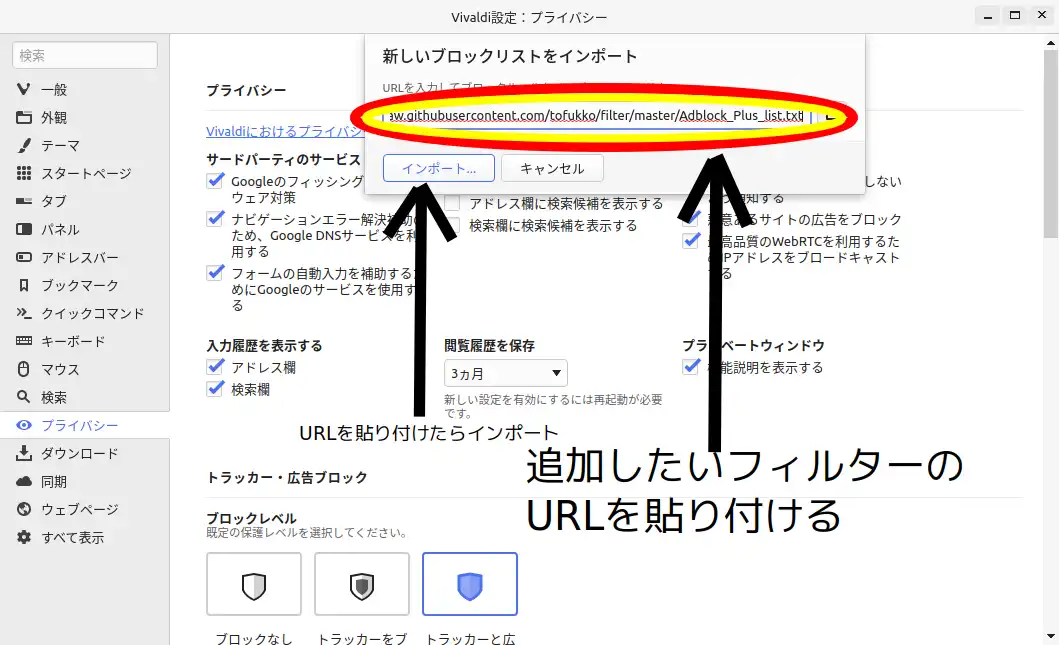Toggle アドレス欄に検索候補を表示する checkbox
Image resolution: width=1059 pixels, height=645 pixels.
453,203
